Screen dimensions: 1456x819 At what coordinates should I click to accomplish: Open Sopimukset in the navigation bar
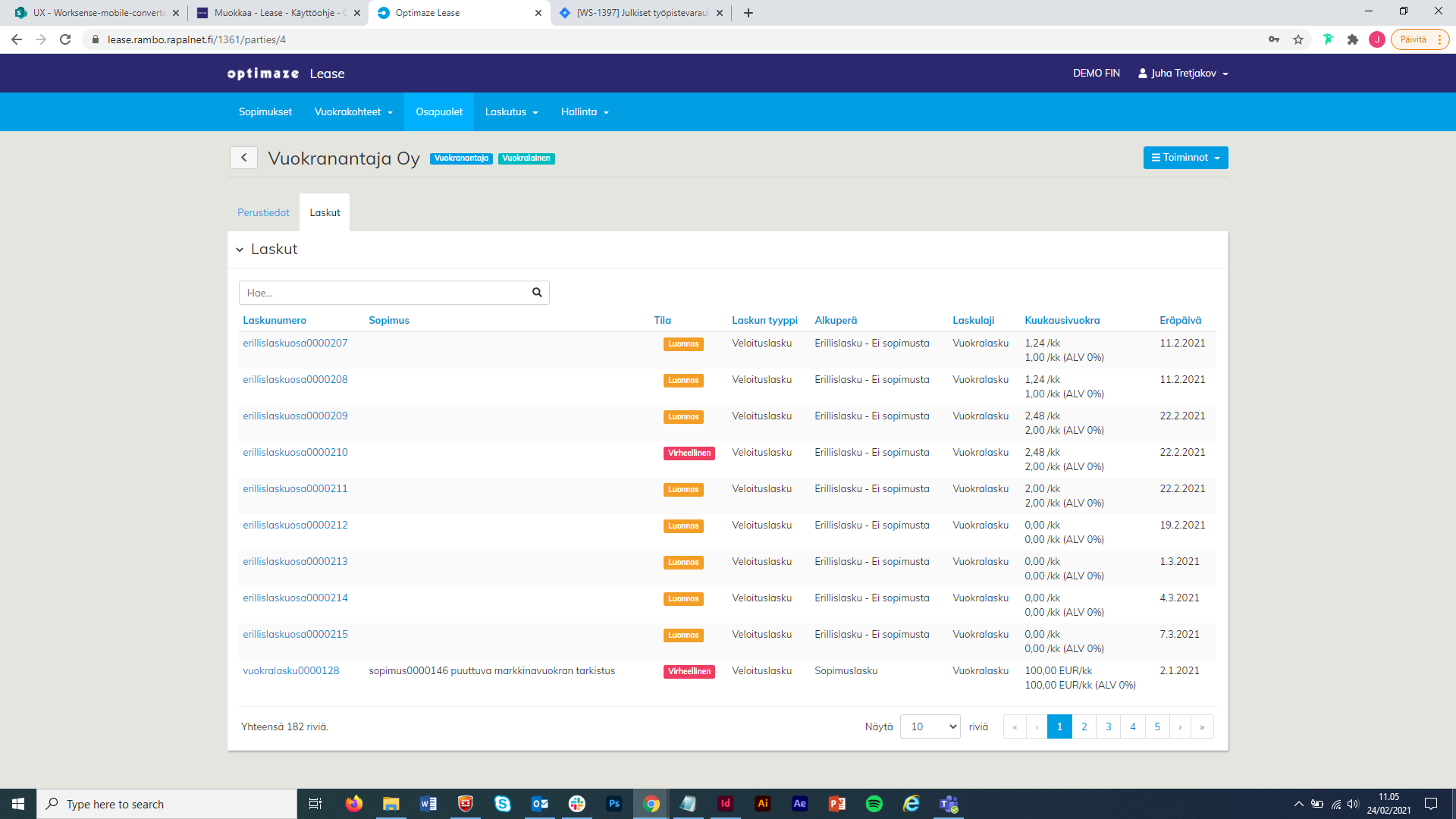(x=265, y=112)
